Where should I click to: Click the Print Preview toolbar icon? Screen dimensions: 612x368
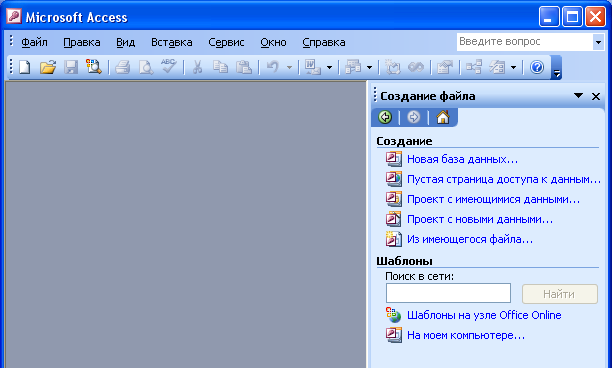click(146, 67)
